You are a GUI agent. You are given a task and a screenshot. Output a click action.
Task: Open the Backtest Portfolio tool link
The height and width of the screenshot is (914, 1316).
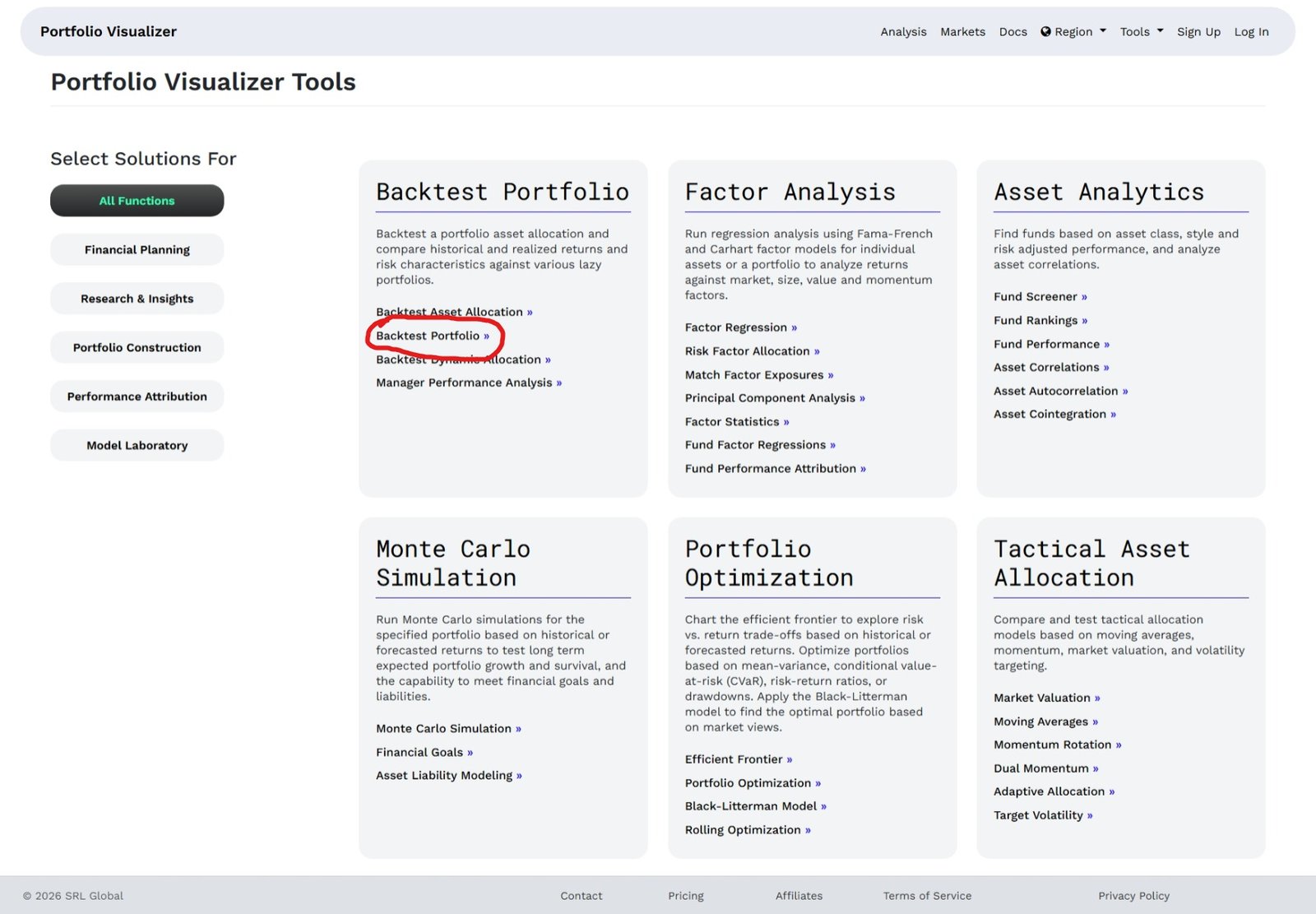tap(433, 336)
